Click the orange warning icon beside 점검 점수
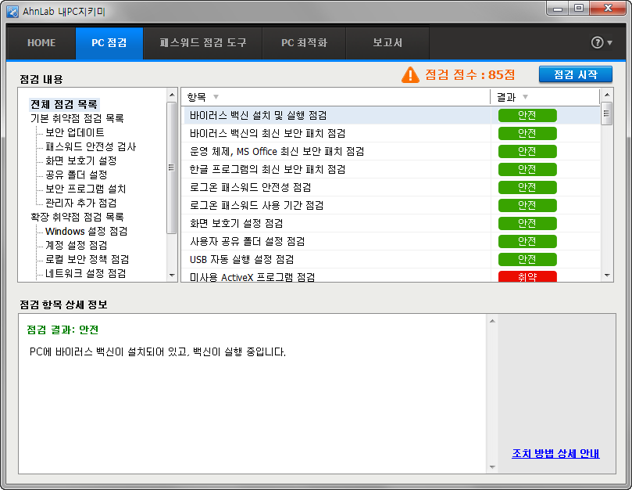This screenshot has width=632, height=490. click(x=410, y=75)
